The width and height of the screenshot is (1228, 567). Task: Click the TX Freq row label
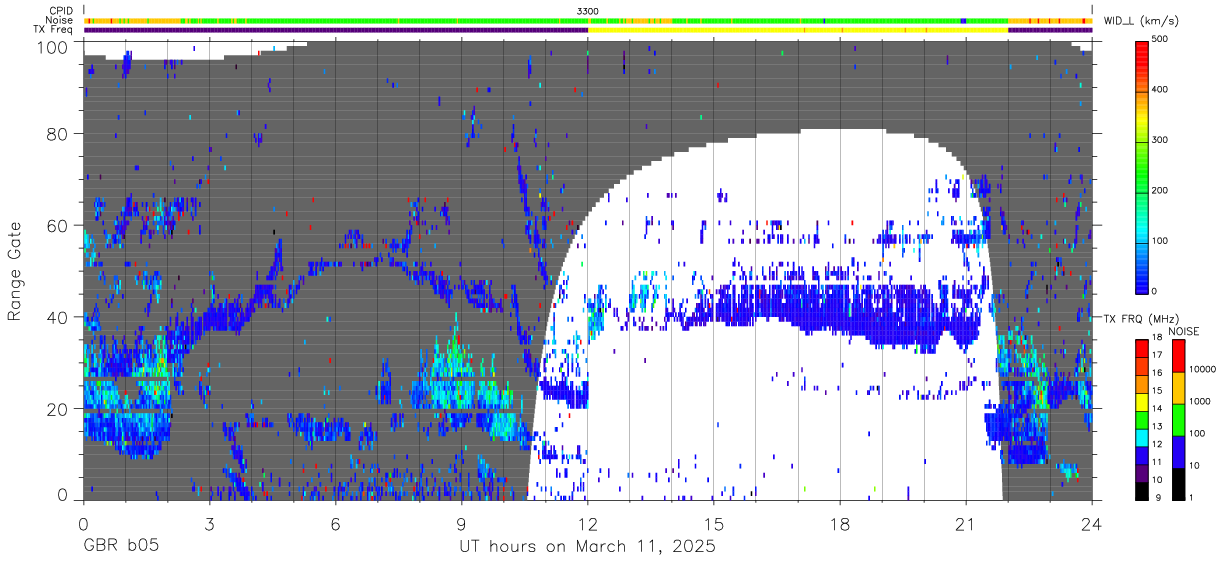53,29
